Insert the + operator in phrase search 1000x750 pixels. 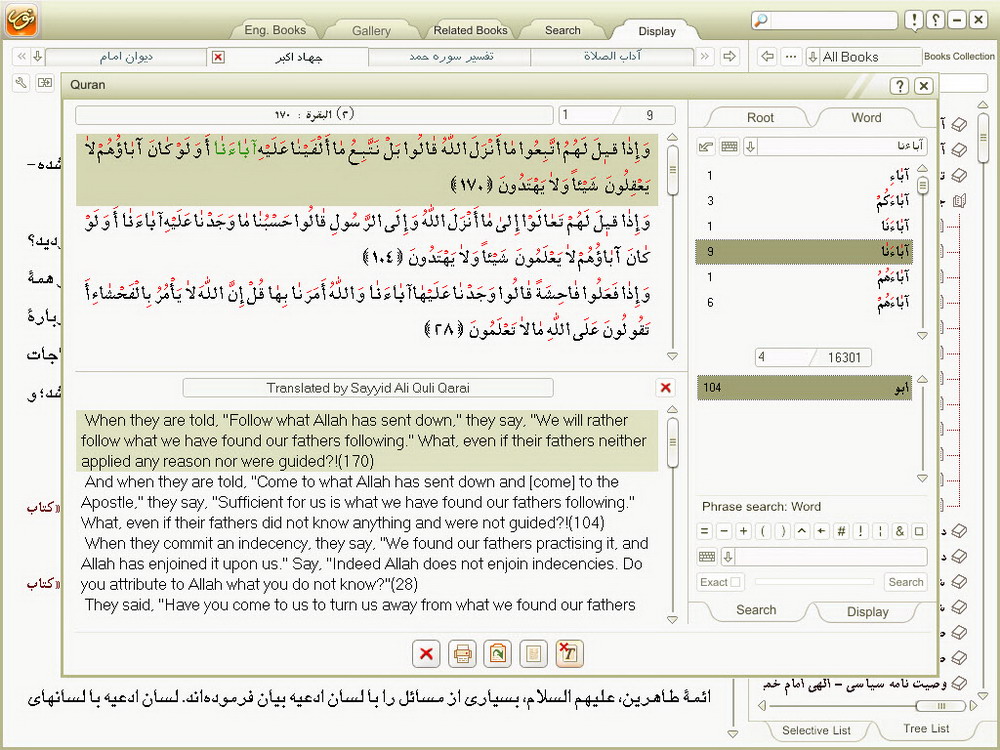[x=744, y=531]
